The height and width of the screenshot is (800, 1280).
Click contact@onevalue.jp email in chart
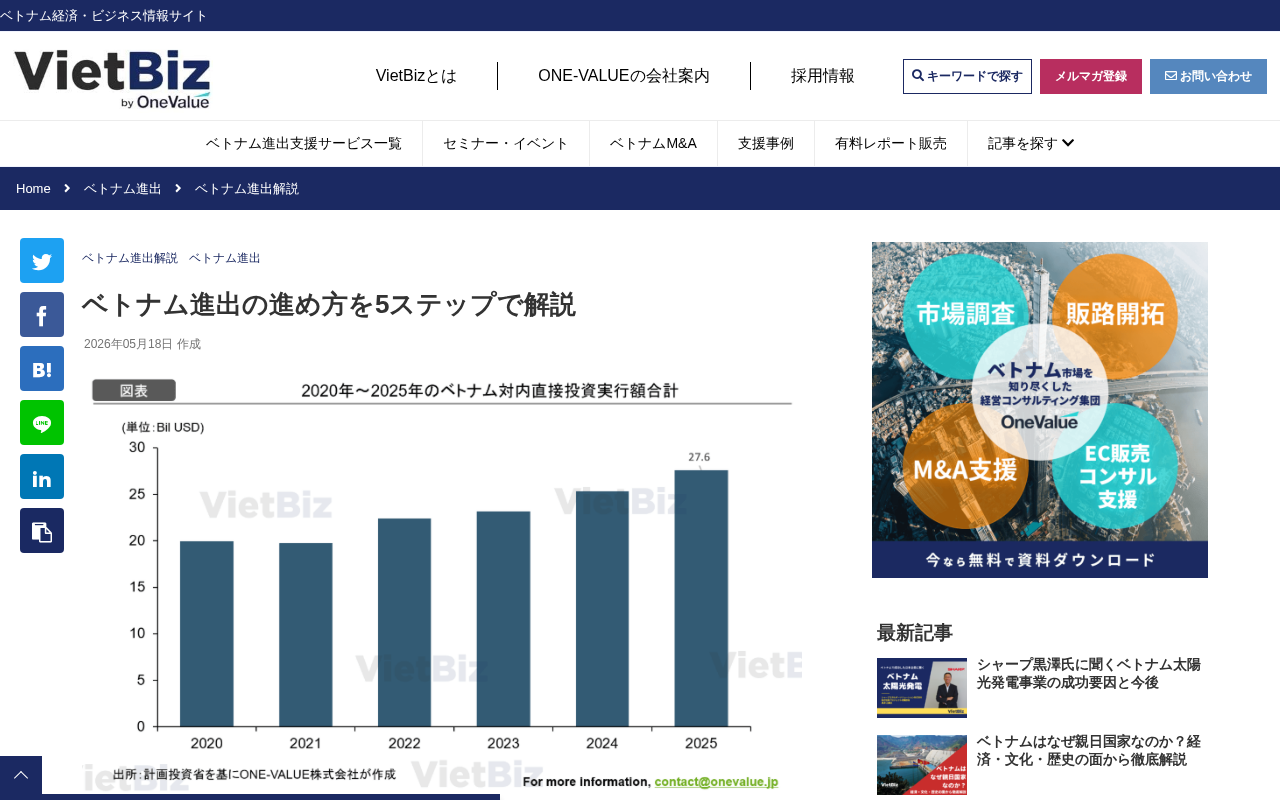(x=716, y=782)
